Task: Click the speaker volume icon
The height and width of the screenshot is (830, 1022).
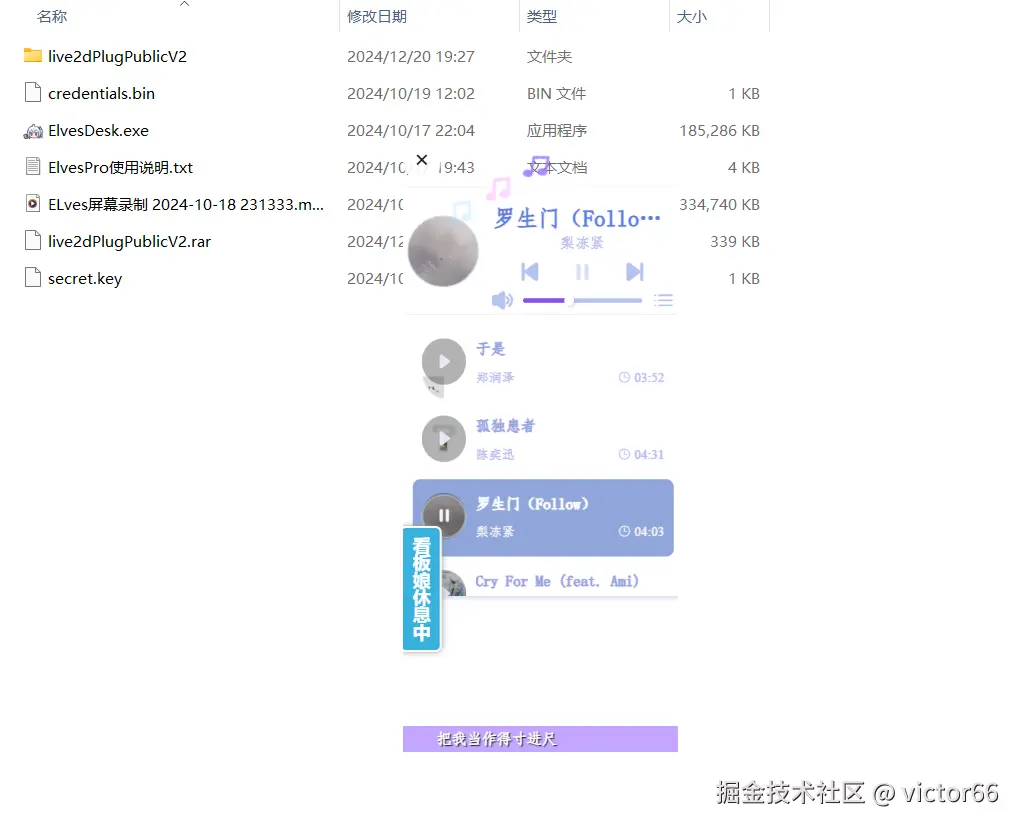Action: tap(502, 299)
